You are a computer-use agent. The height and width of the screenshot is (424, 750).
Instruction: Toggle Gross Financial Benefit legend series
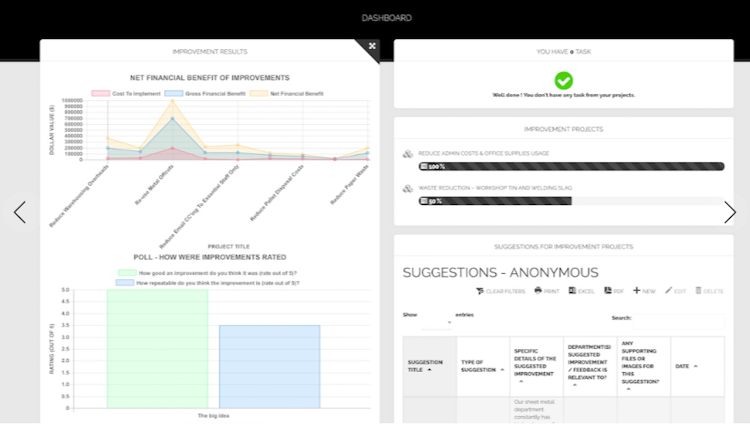205,94
